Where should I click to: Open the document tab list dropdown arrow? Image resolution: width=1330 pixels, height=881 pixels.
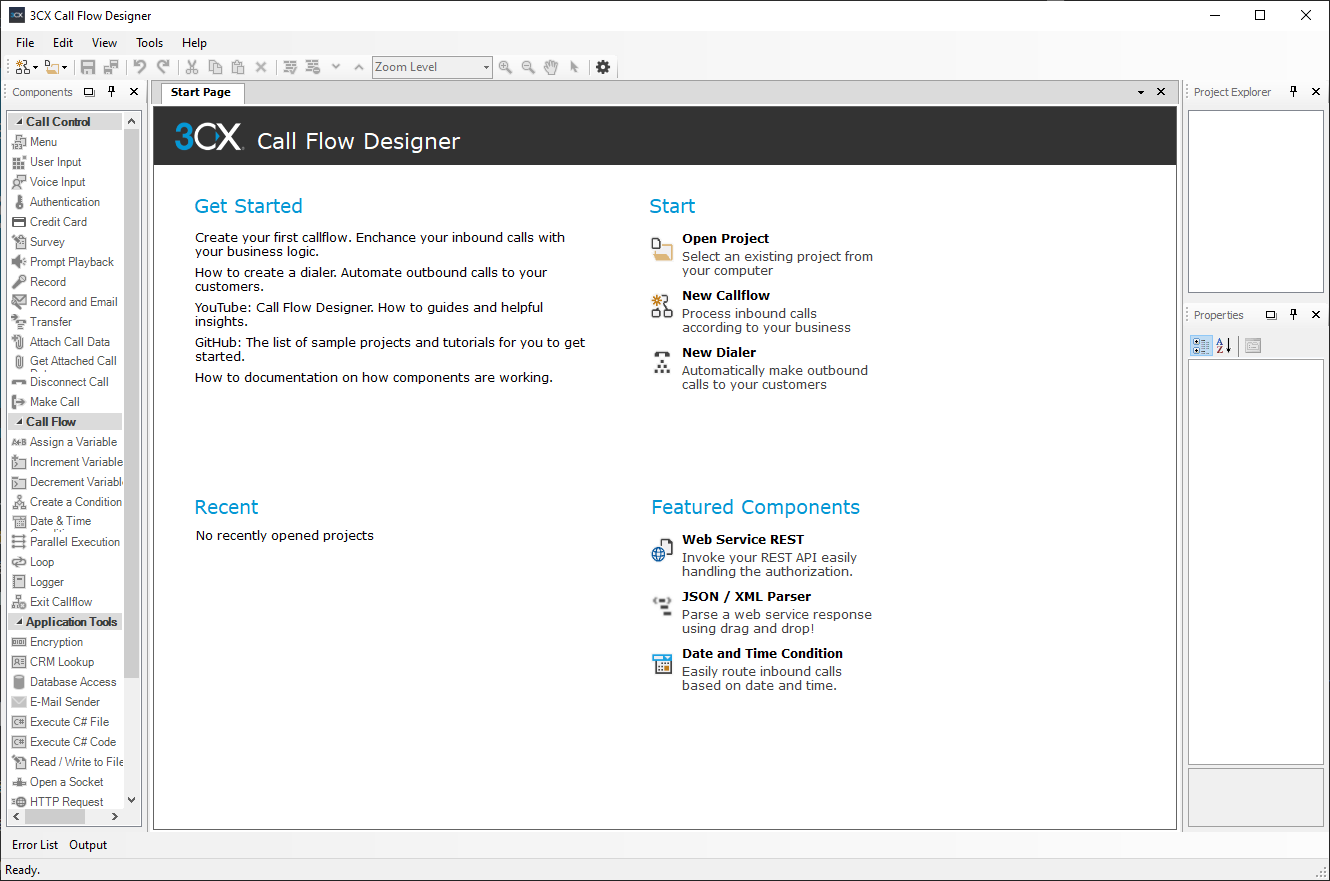pyautogui.click(x=1141, y=92)
